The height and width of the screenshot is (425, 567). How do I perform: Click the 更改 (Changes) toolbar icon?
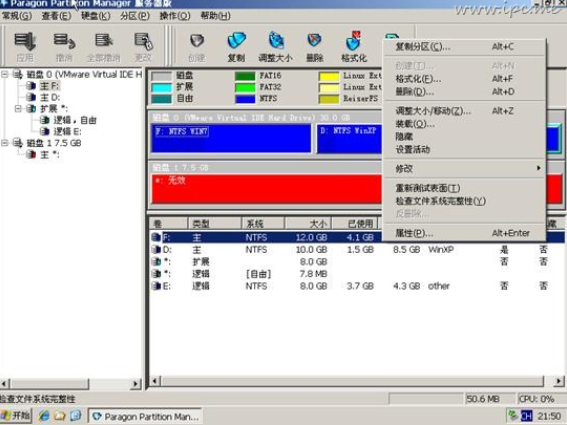(143, 47)
